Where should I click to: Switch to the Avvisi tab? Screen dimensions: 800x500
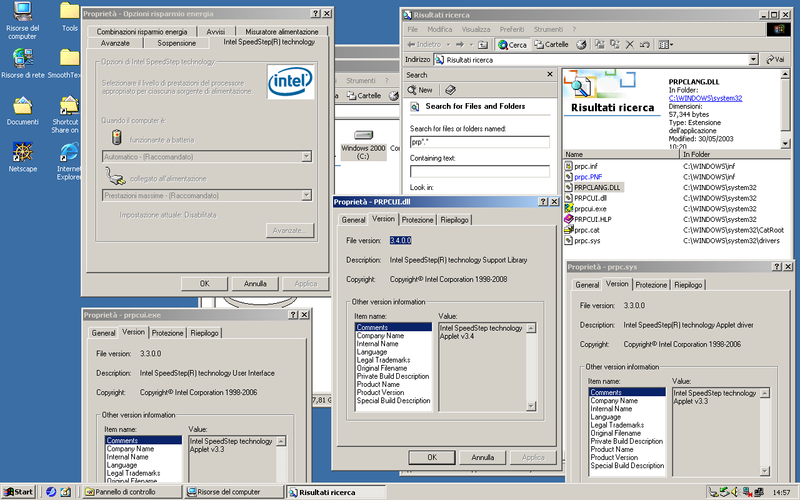(216, 32)
